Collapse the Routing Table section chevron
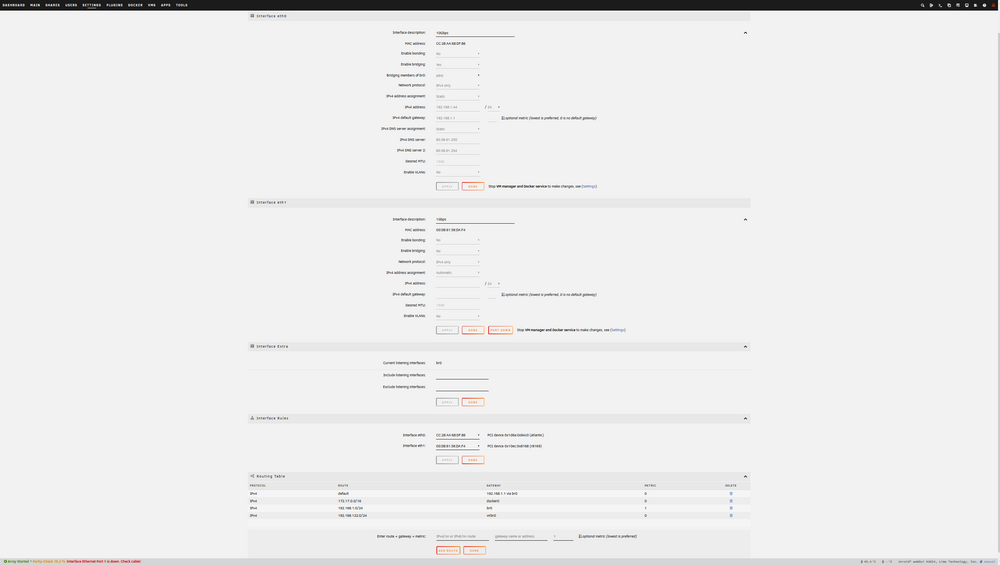 745,476
